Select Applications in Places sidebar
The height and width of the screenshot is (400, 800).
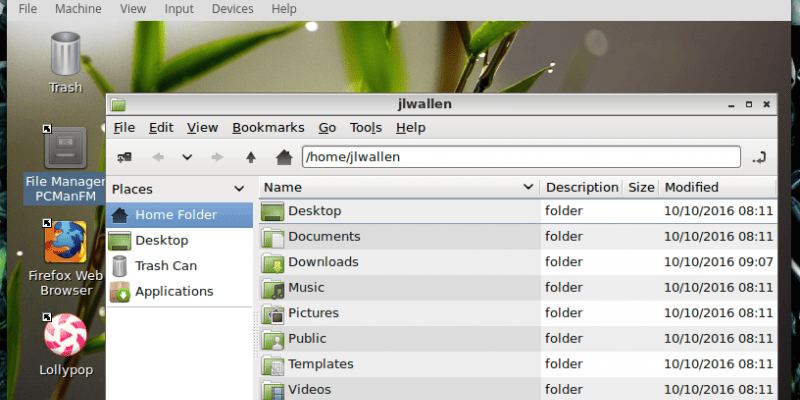point(180,291)
